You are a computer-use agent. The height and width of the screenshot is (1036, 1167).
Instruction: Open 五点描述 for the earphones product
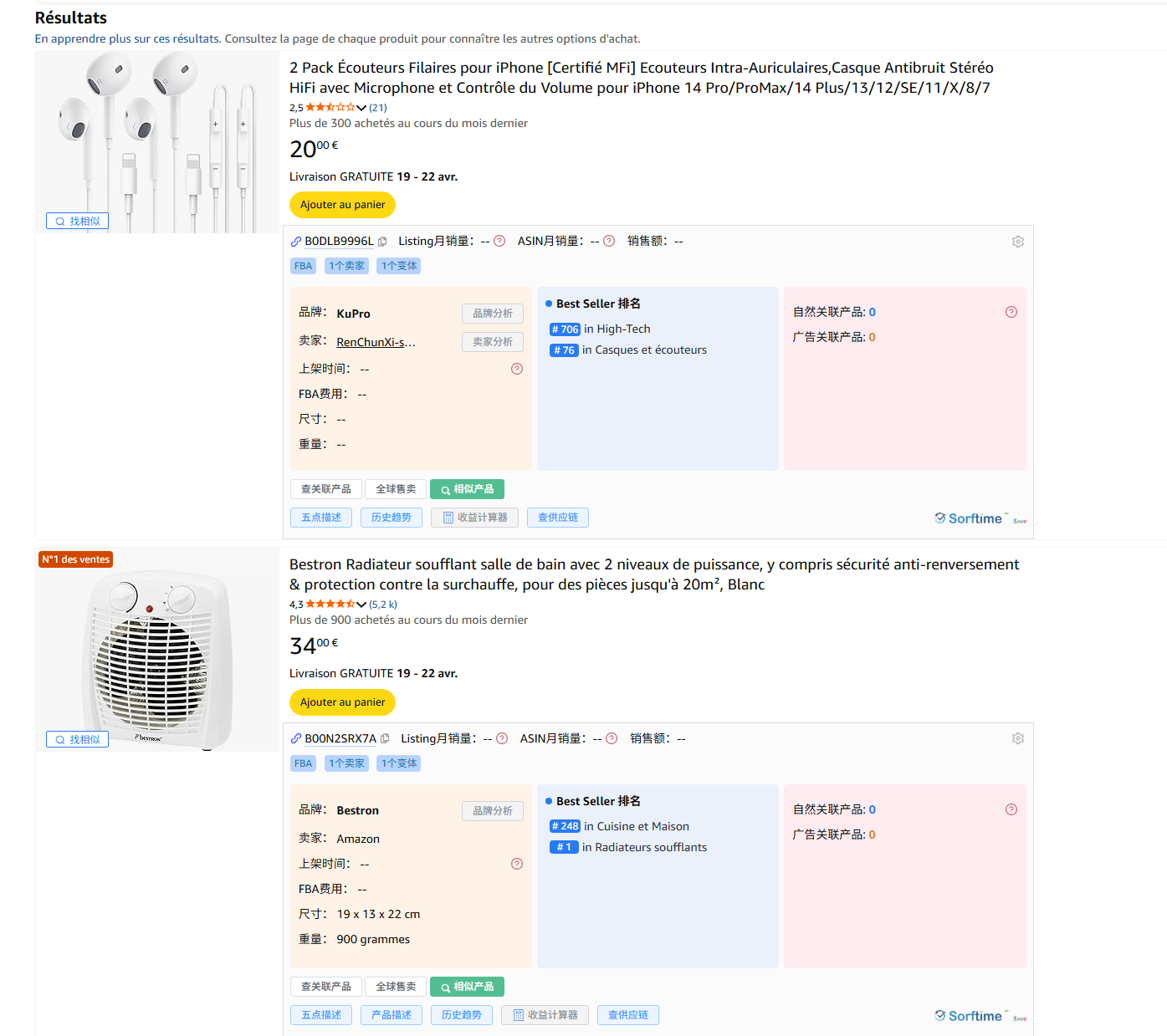tap(321, 518)
